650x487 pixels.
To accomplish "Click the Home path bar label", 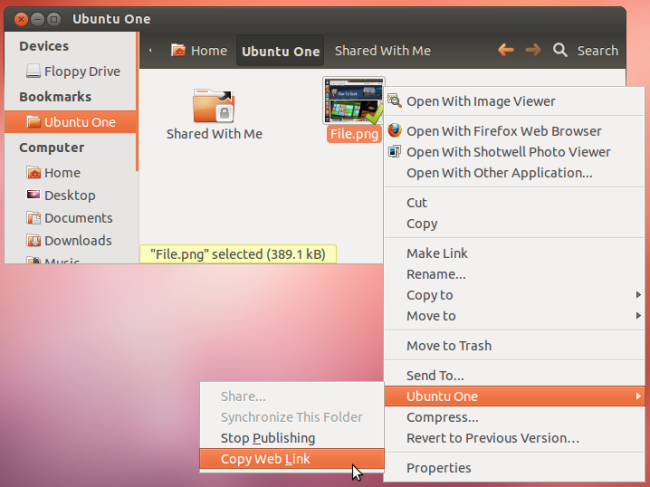I will 209,51.
